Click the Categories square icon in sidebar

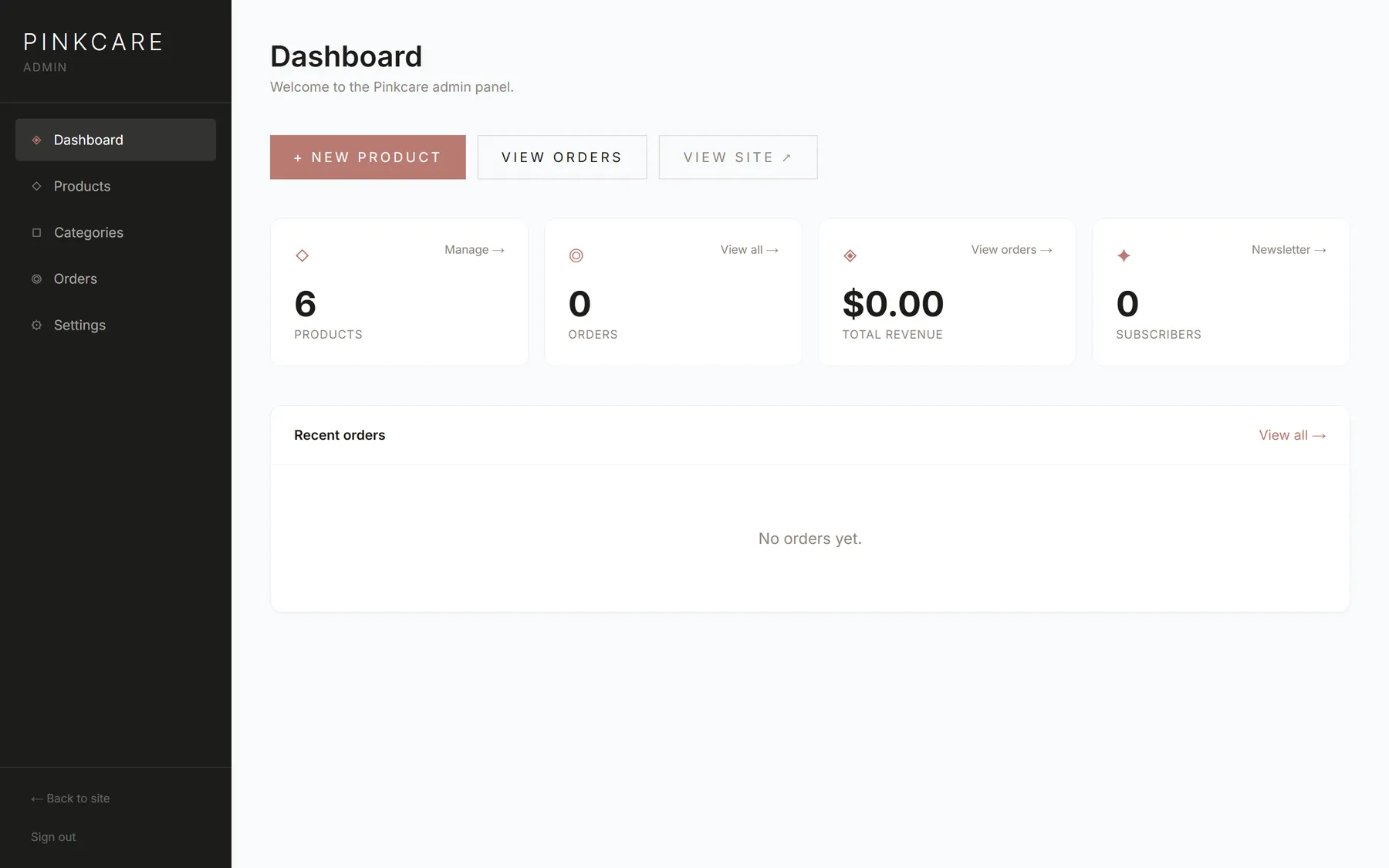point(36,232)
